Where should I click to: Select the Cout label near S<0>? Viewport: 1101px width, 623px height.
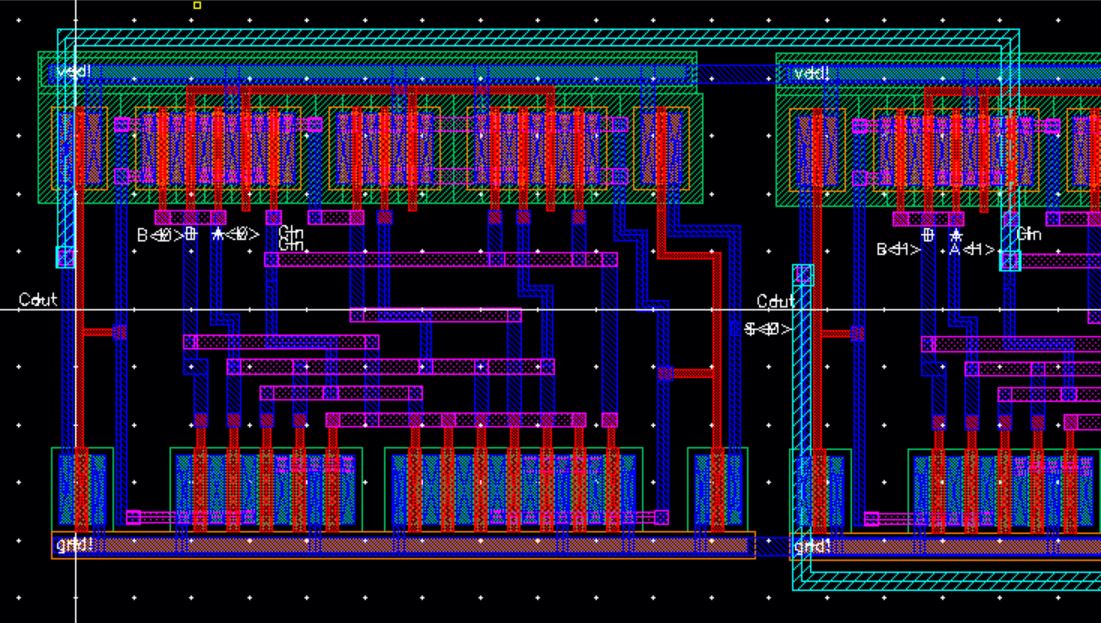776,301
